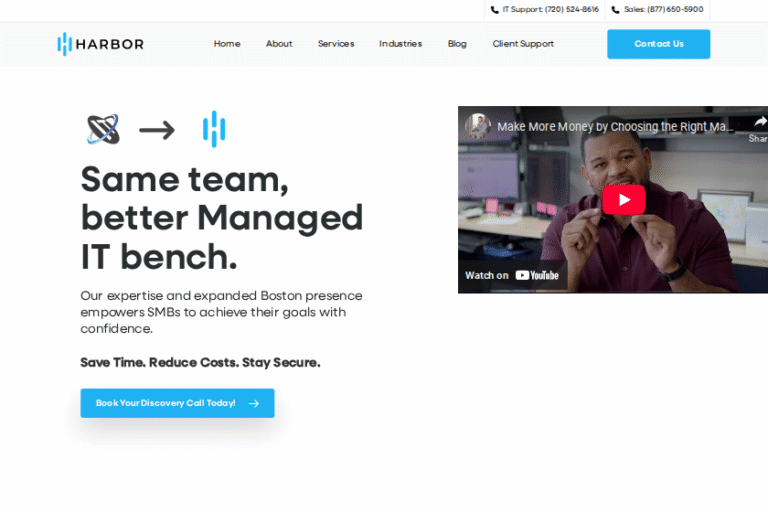
Task: Click the old swirl logo above the headline
Action: point(103,129)
